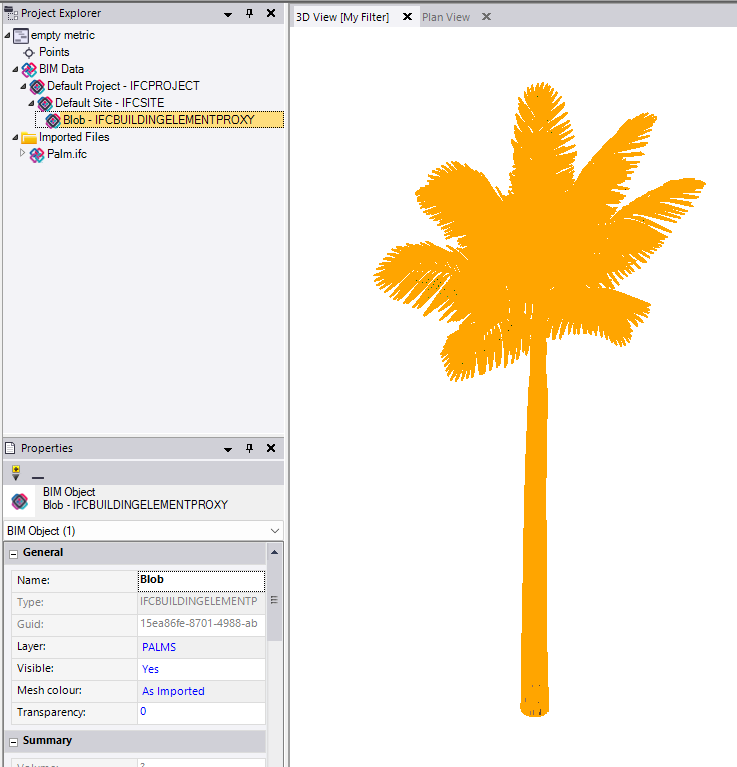Click the Layer: property label

tap(31, 646)
